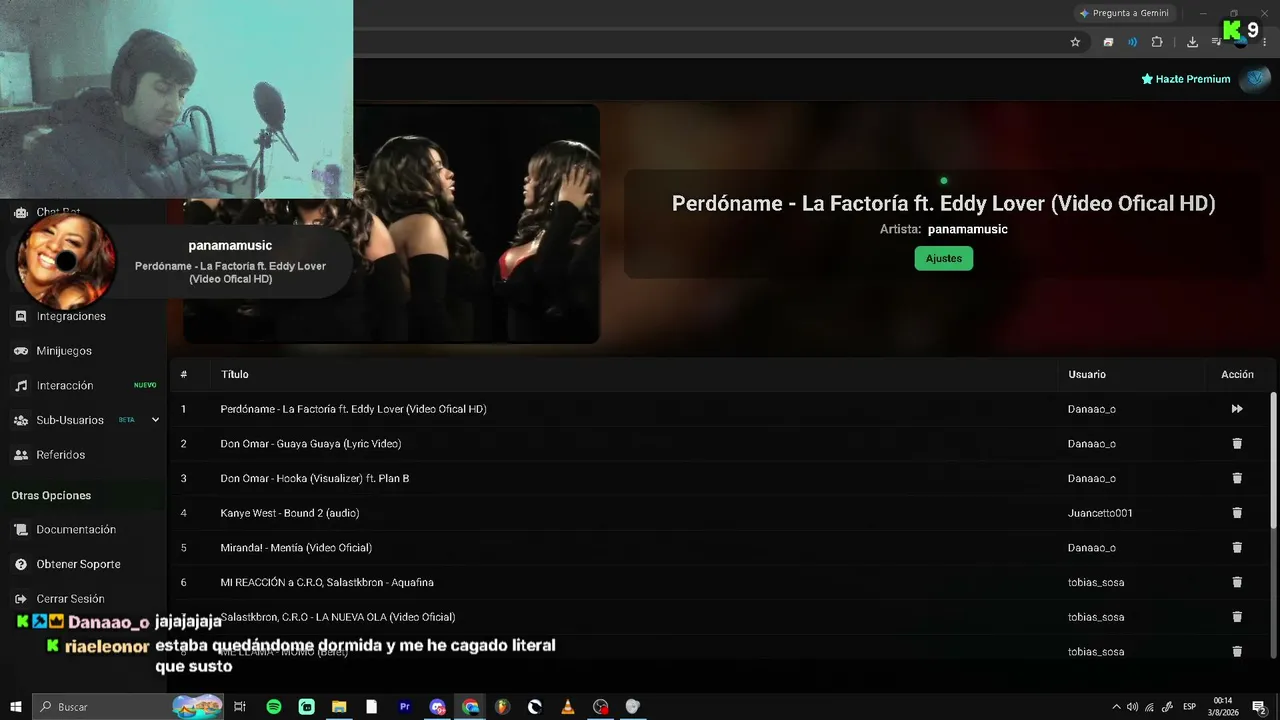Viewport: 1280px width, 720px height.
Task: Open Premiere Pro from the taskbar
Action: pyautogui.click(x=405, y=707)
